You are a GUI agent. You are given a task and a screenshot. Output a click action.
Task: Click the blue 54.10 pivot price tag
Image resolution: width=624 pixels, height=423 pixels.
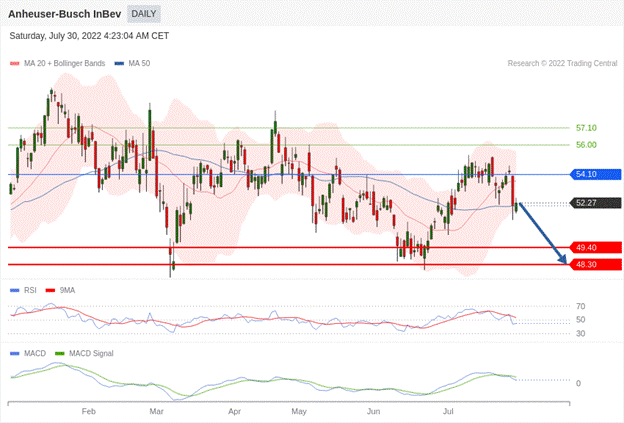coord(596,174)
